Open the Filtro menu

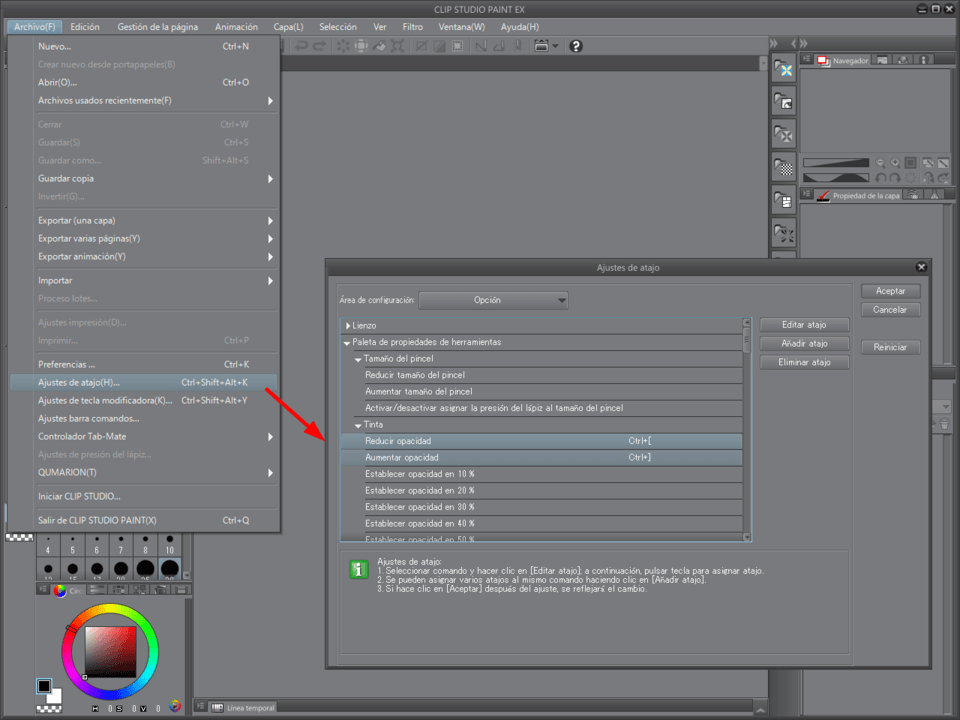point(412,27)
